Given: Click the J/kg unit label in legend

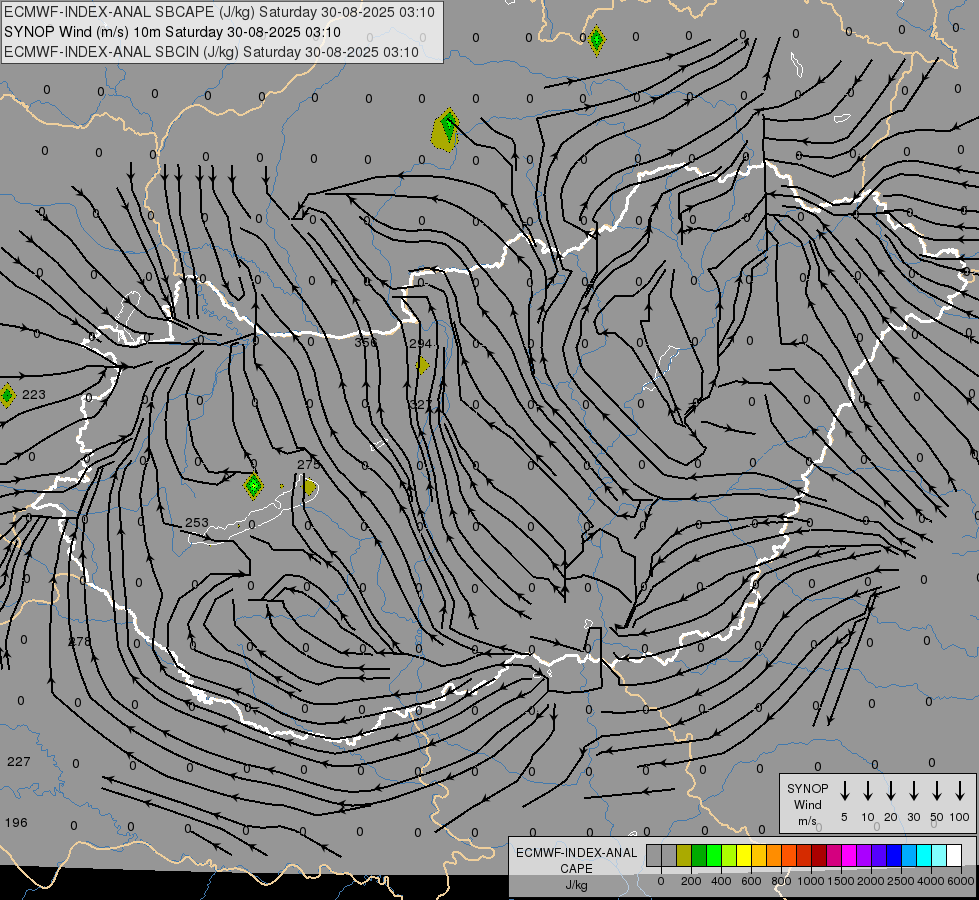Looking at the screenshot, I should point(576,885).
